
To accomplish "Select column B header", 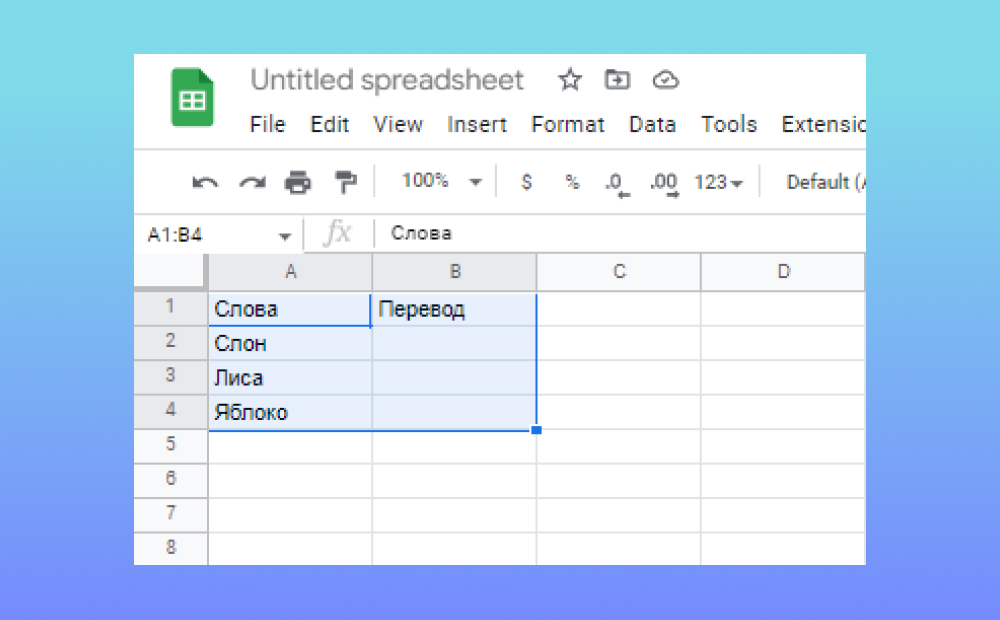I will (455, 272).
